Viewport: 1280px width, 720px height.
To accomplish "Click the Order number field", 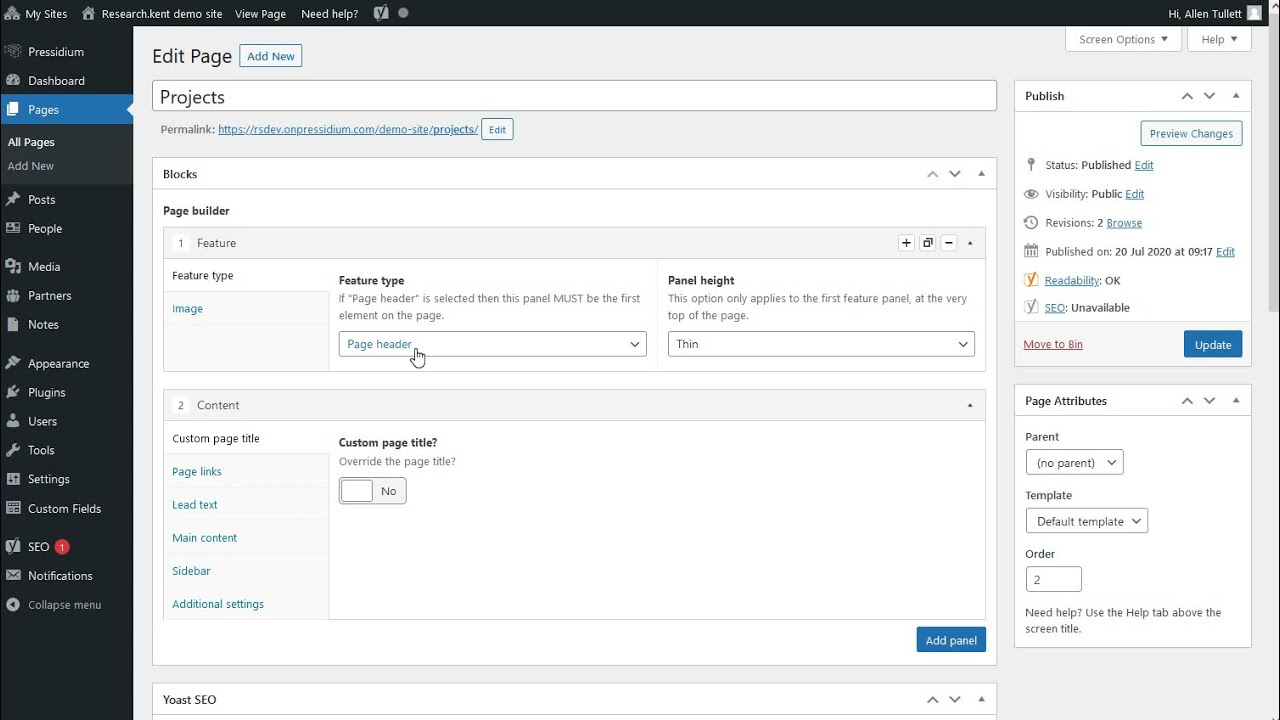I will [1053, 579].
